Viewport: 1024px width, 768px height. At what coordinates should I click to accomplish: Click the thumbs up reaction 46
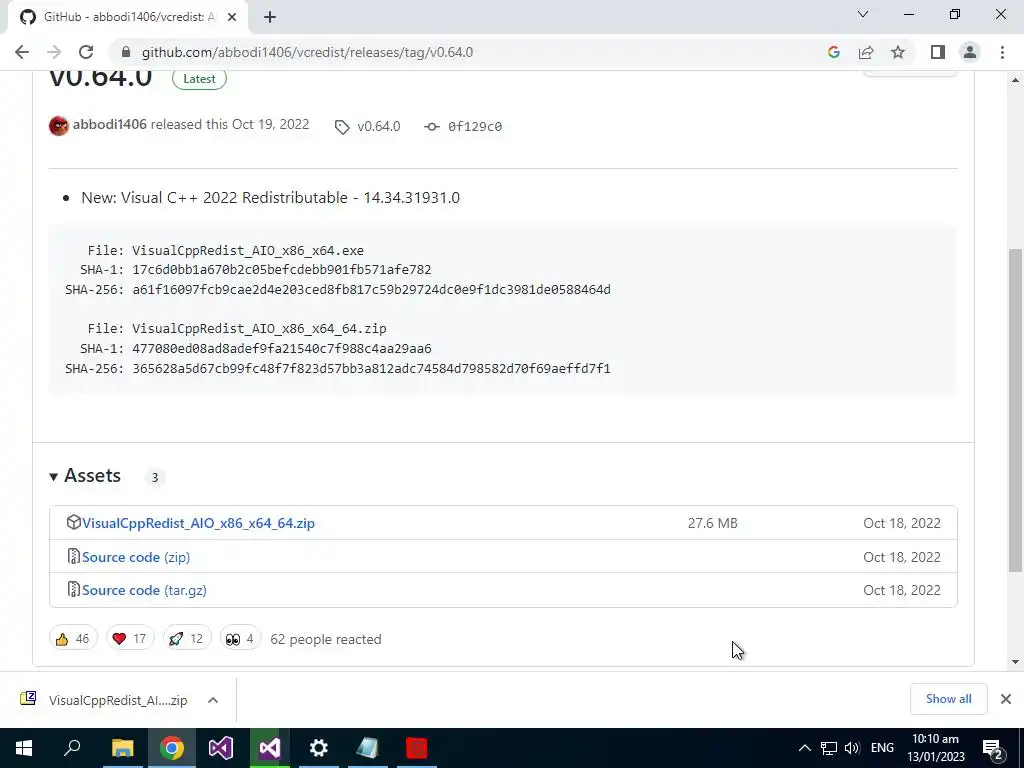(73, 638)
